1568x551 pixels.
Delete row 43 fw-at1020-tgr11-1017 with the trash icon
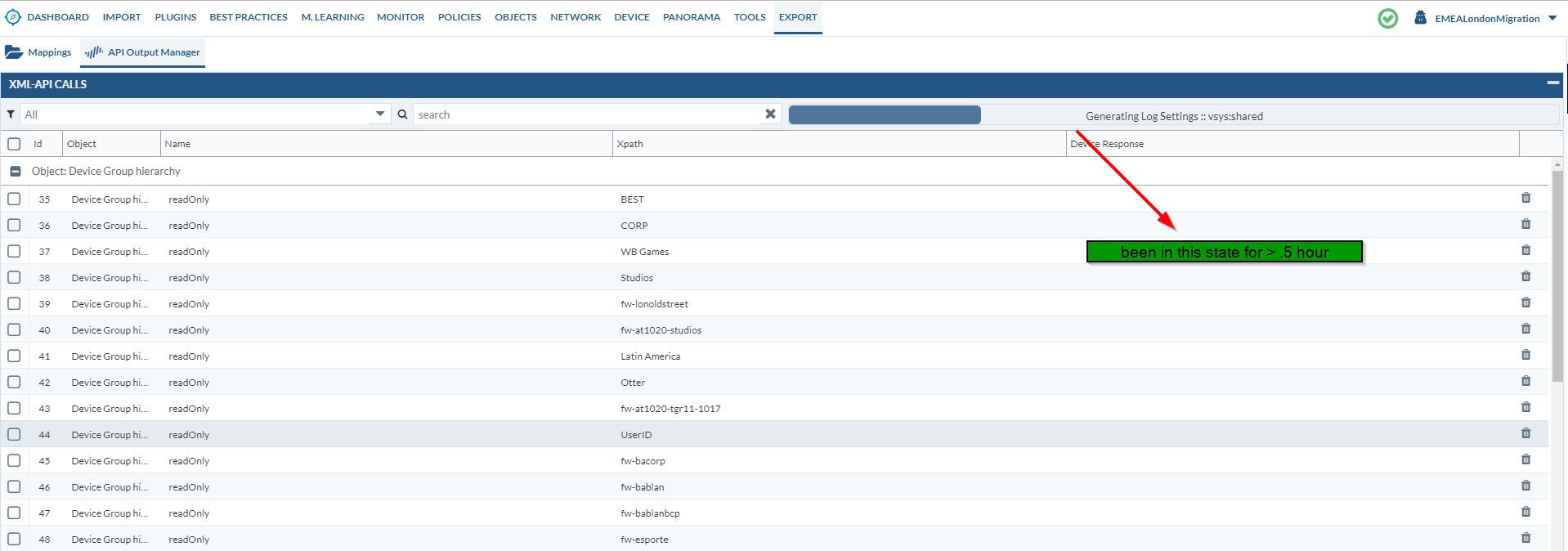coord(1525,407)
